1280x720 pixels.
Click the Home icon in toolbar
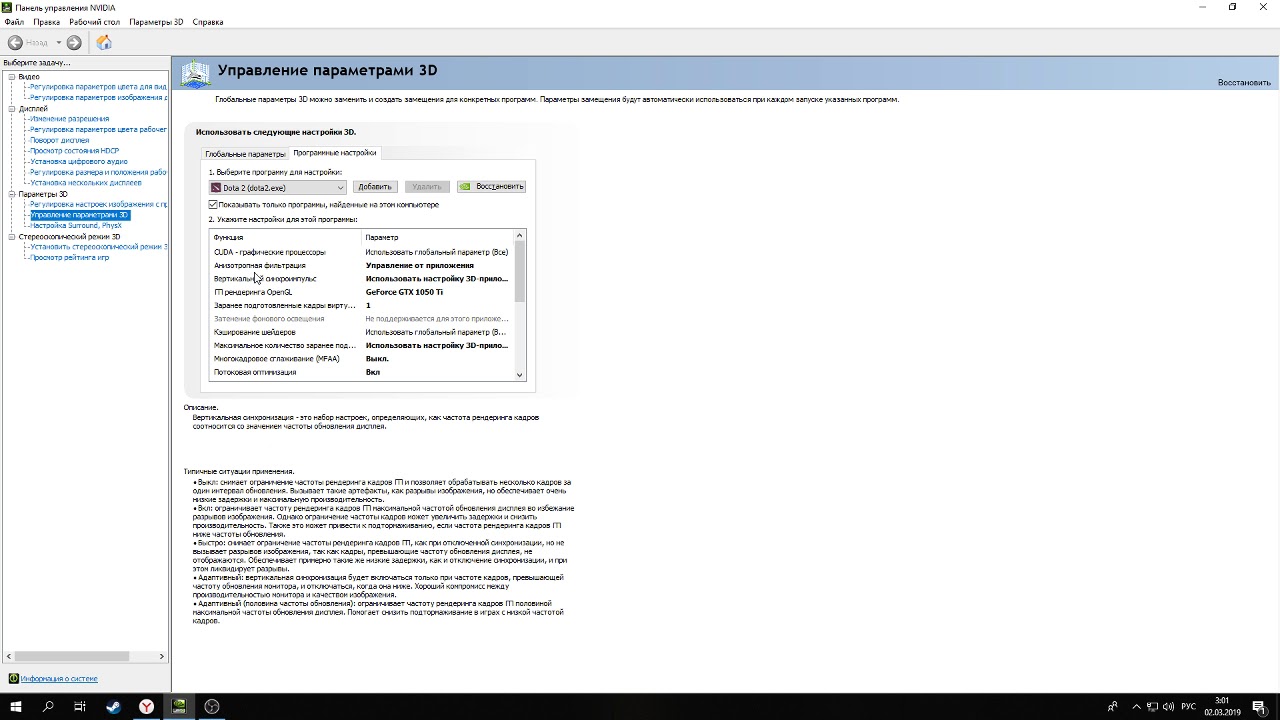[x=104, y=42]
